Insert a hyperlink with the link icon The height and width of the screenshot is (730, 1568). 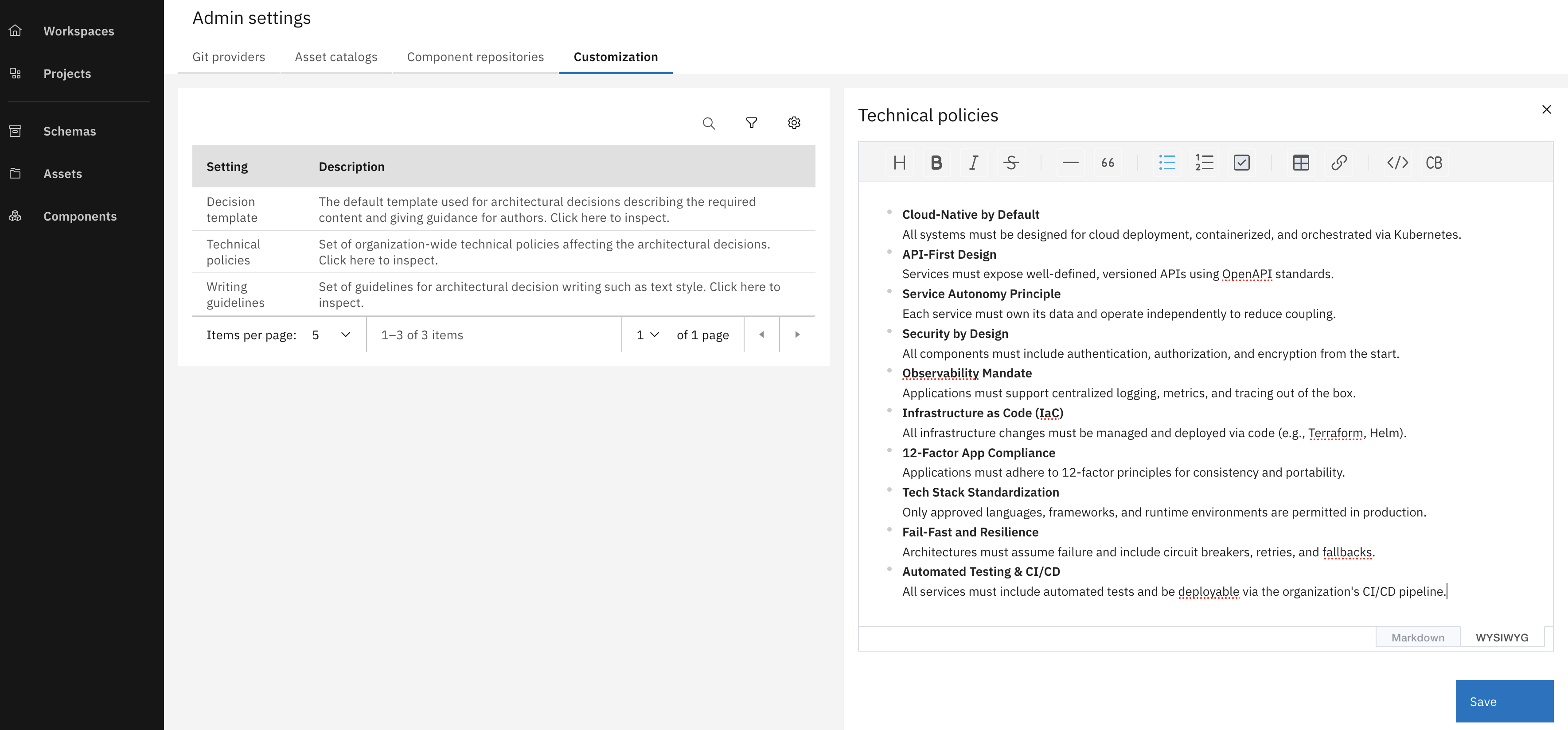(1338, 163)
